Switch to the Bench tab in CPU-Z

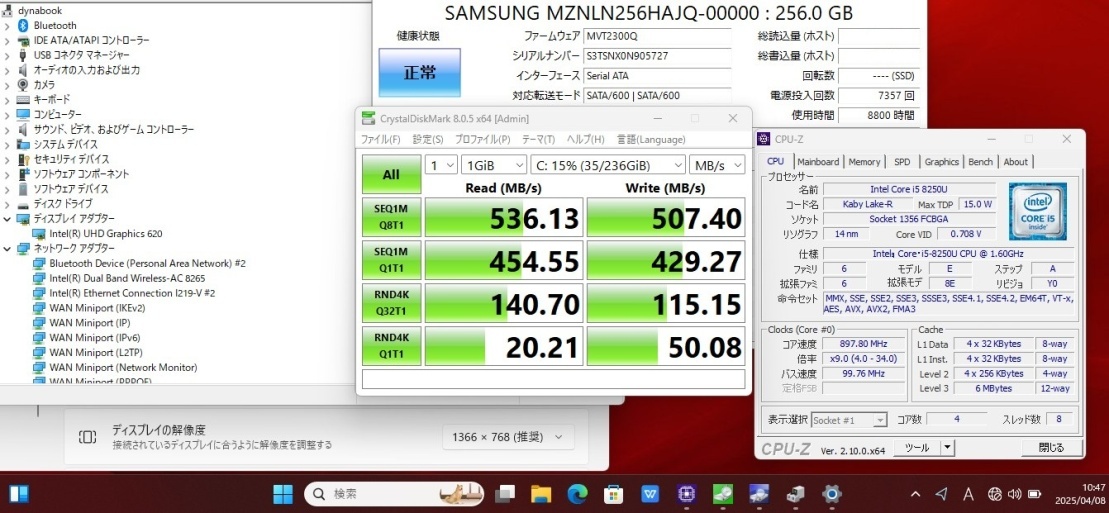tap(980, 161)
